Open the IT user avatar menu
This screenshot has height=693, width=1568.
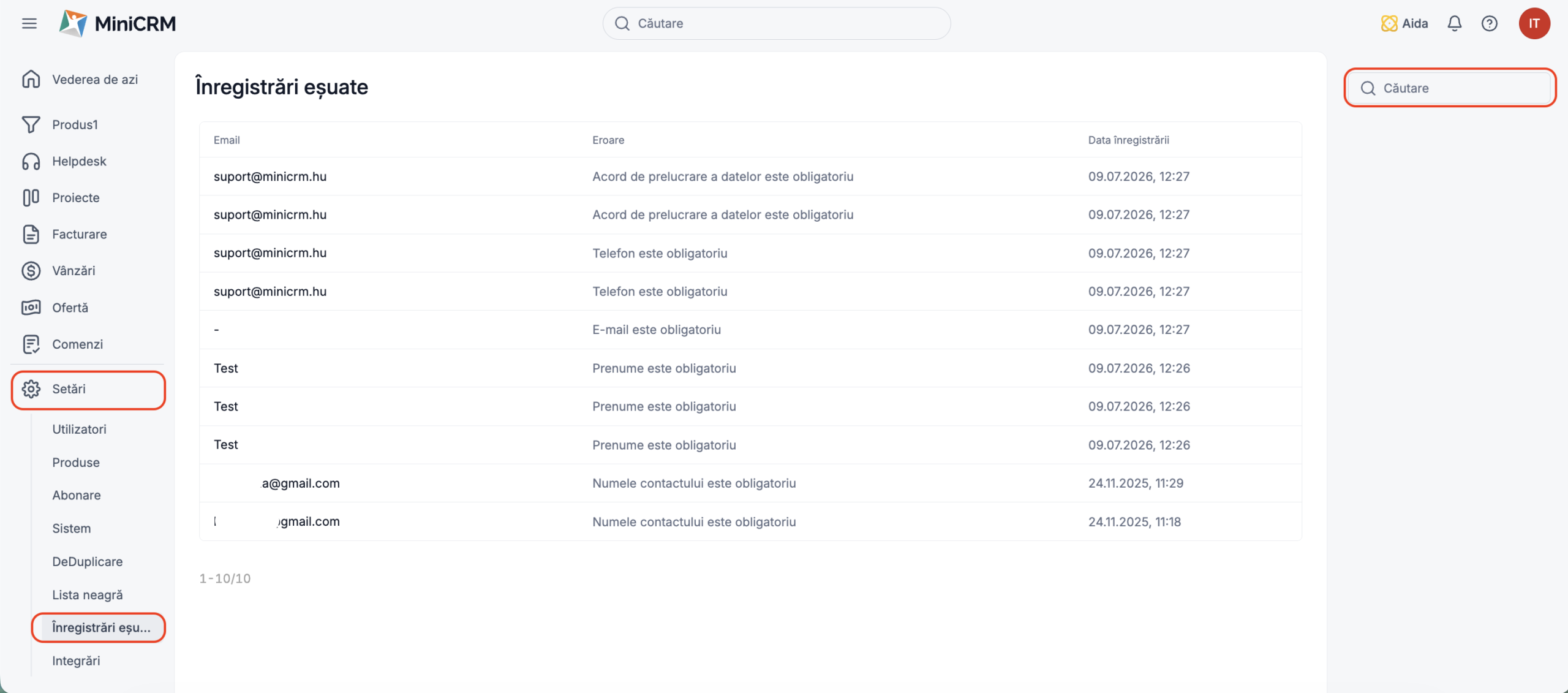click(x=1534, y=23)
